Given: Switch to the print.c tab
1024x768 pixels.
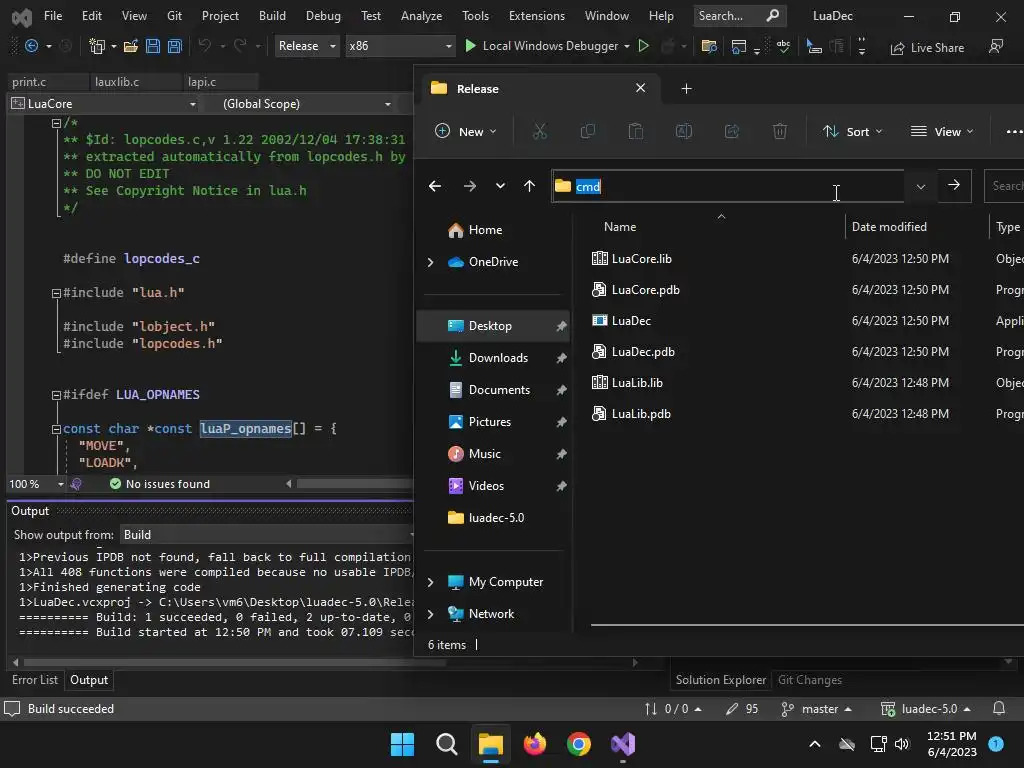Looking at the screenshot, I should pyautogui.click(x=29, y=82).
